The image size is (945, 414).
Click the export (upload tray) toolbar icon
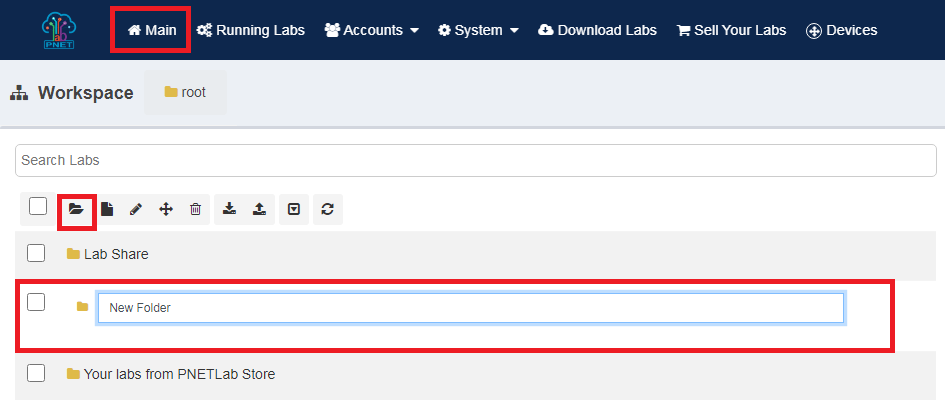(x=259, y=209)
